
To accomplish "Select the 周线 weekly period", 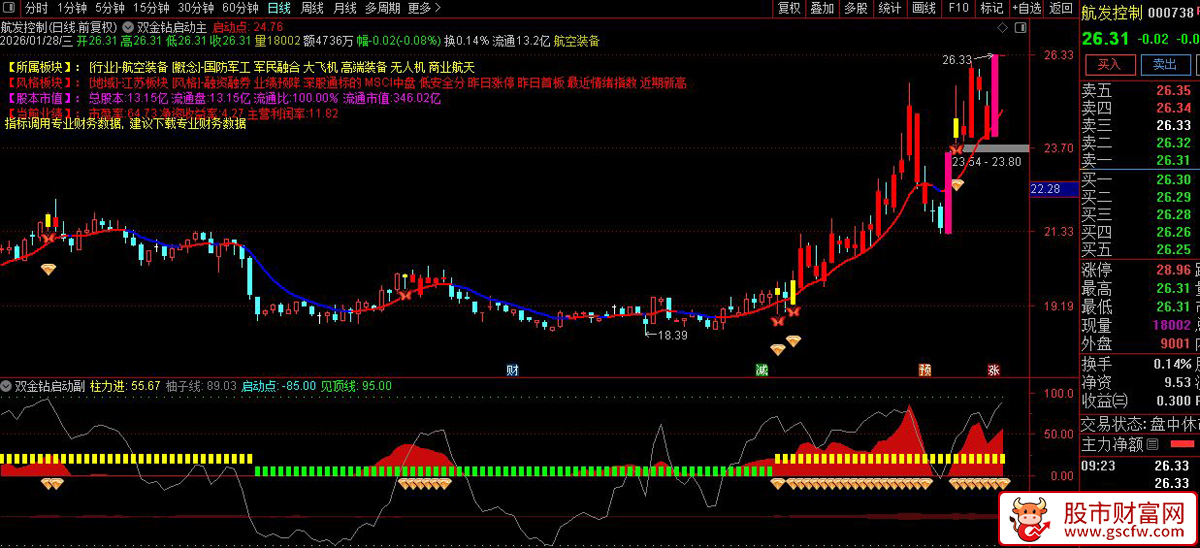I will pyautogui.click(x=312, y=8).
